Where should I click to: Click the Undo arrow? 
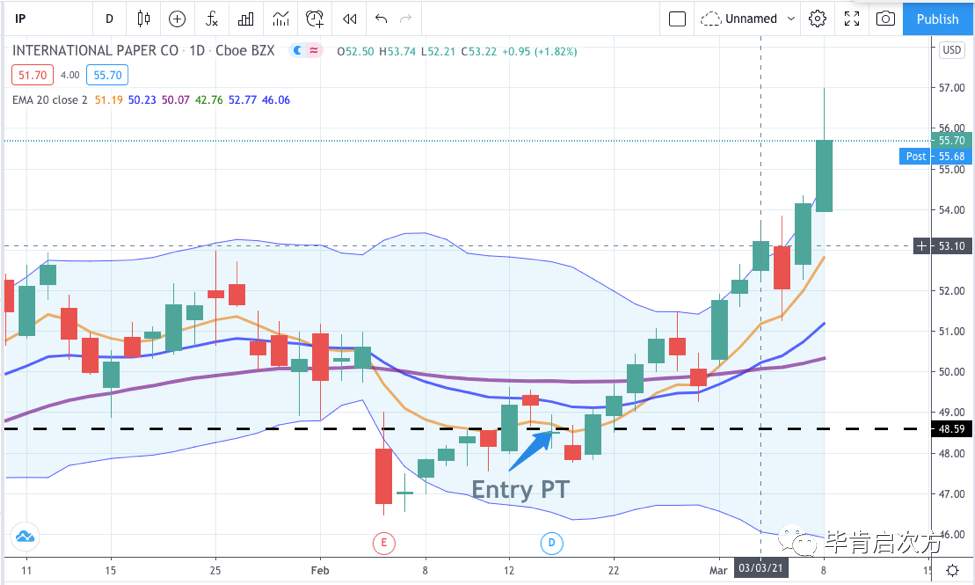point(381,19)
